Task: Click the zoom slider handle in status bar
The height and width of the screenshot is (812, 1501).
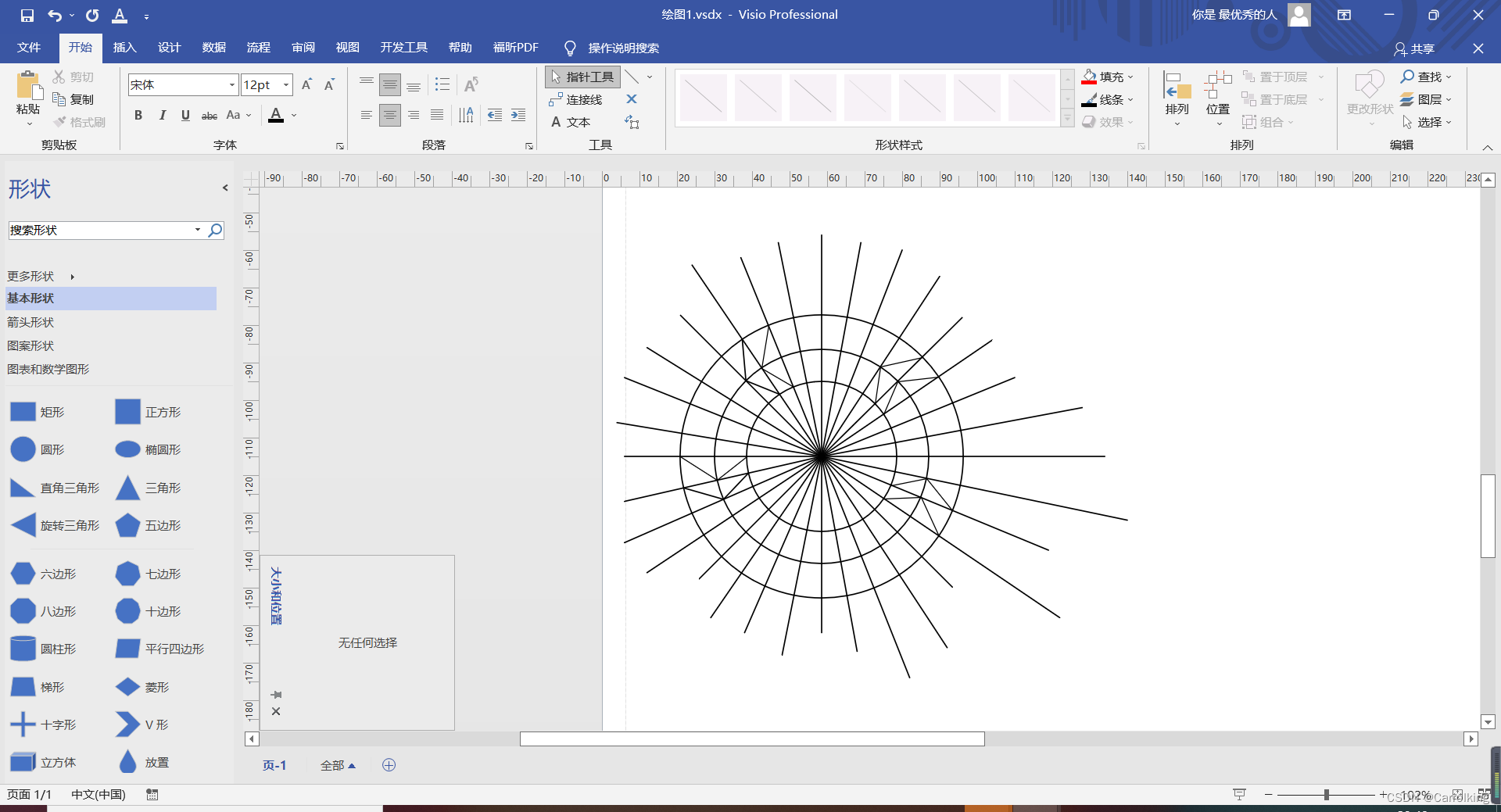Action: [x=1326, y=795]
